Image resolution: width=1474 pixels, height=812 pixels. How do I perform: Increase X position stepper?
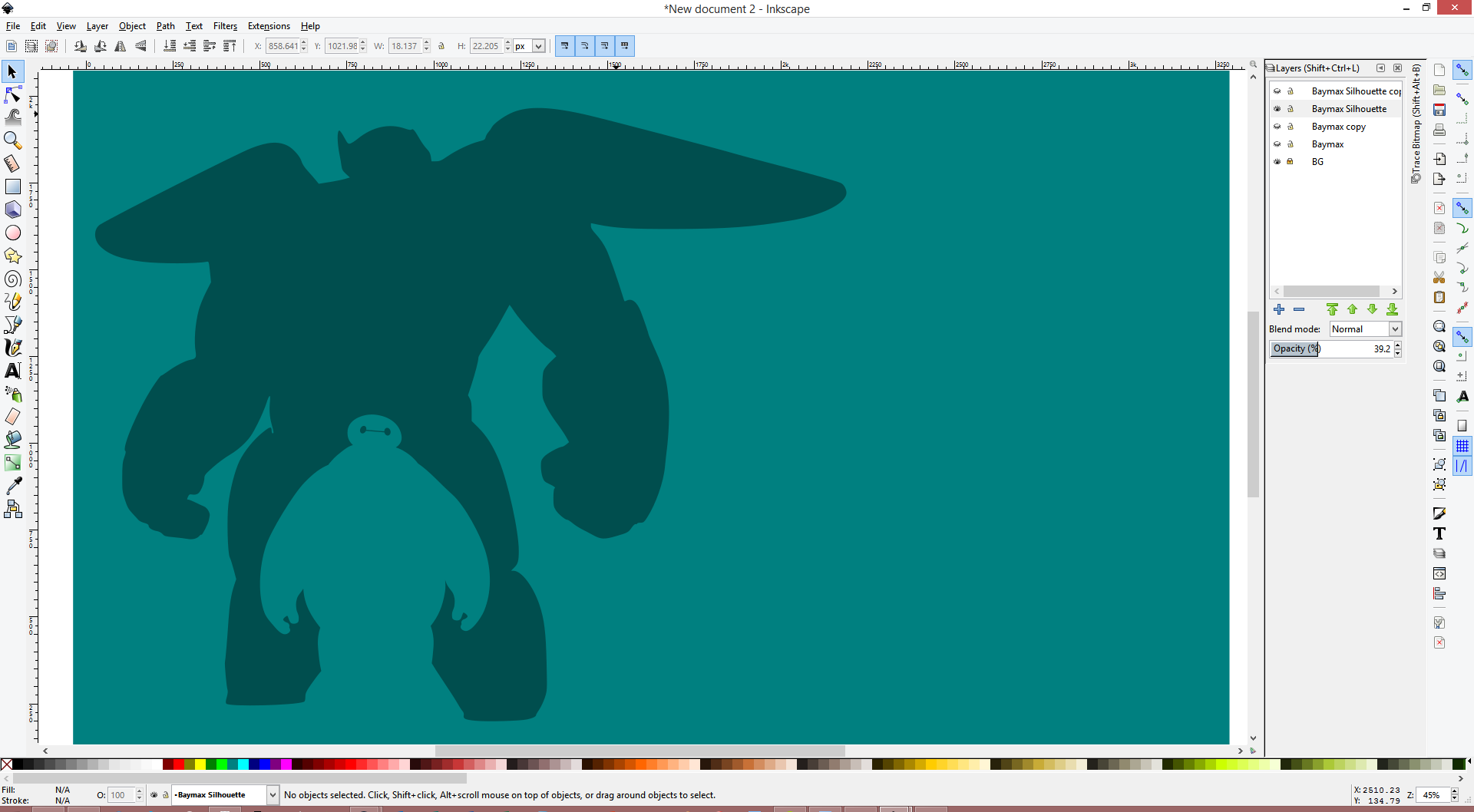tap(304, 43)
